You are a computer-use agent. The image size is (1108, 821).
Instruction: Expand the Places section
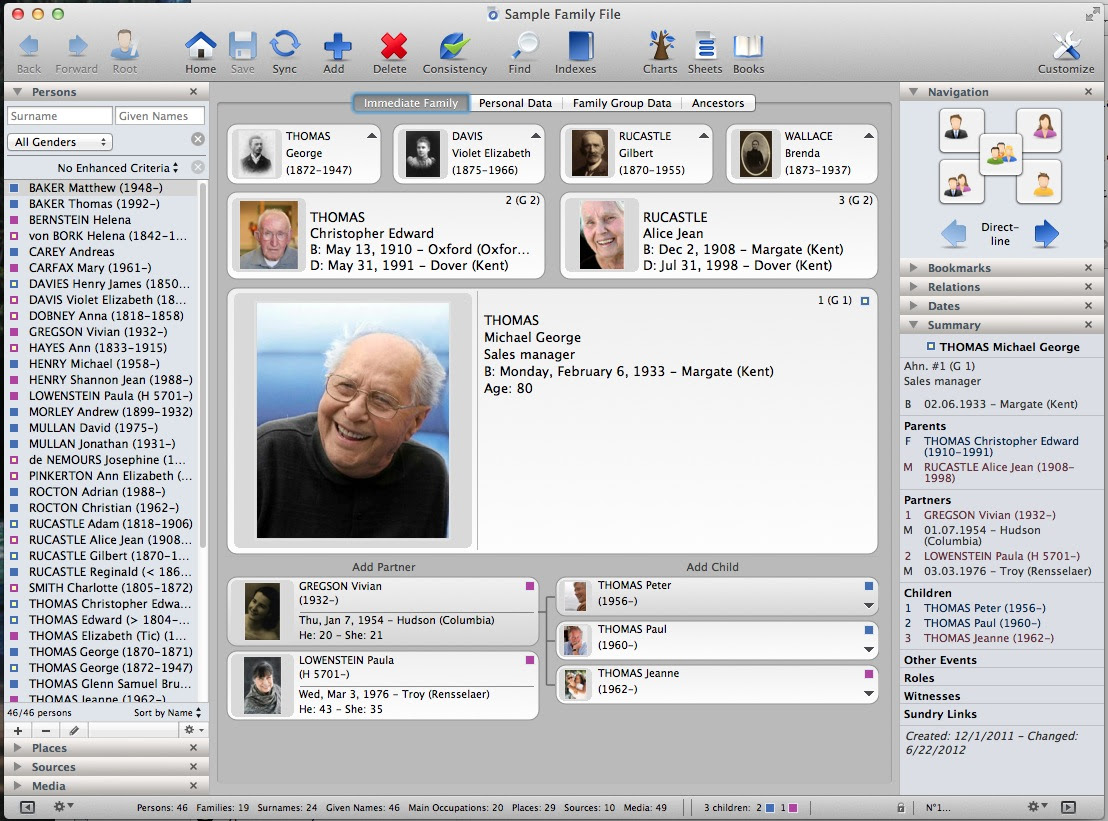pos(49,748)
